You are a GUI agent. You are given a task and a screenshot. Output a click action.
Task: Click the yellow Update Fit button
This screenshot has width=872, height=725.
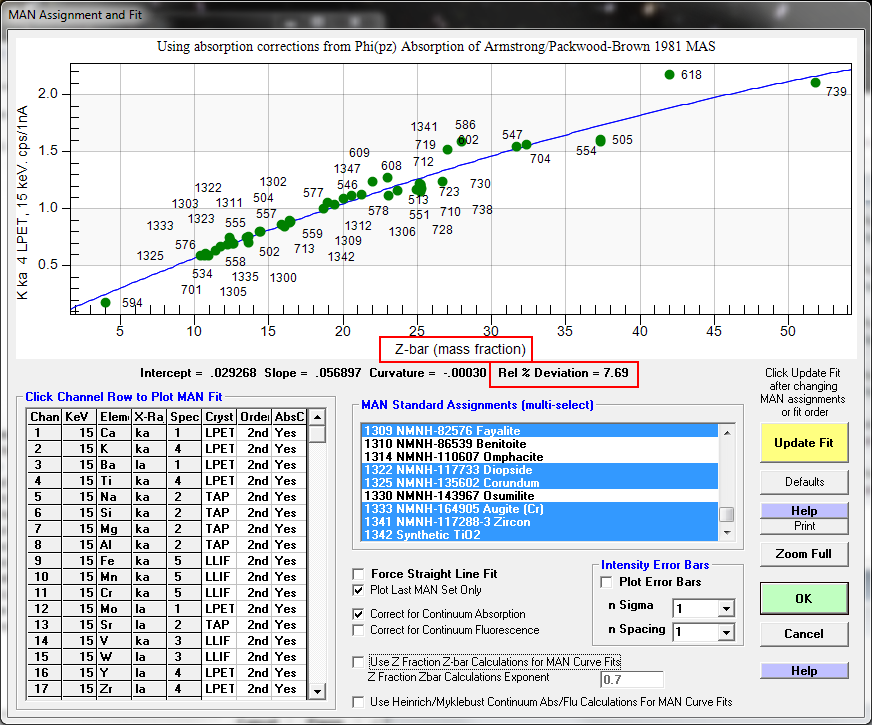click(x=804, y=442)
